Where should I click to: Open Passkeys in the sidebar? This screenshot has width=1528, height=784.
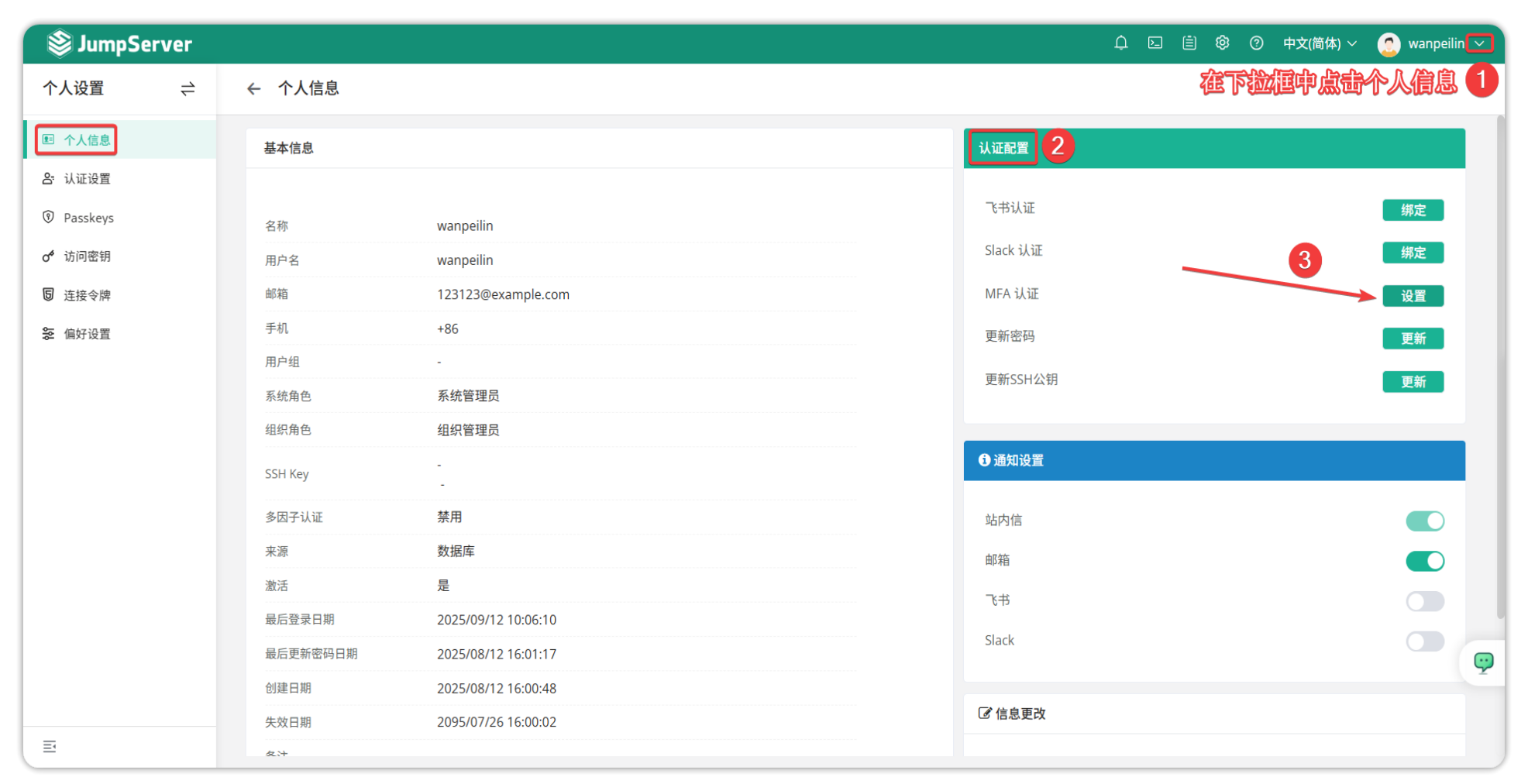(88, 218)
